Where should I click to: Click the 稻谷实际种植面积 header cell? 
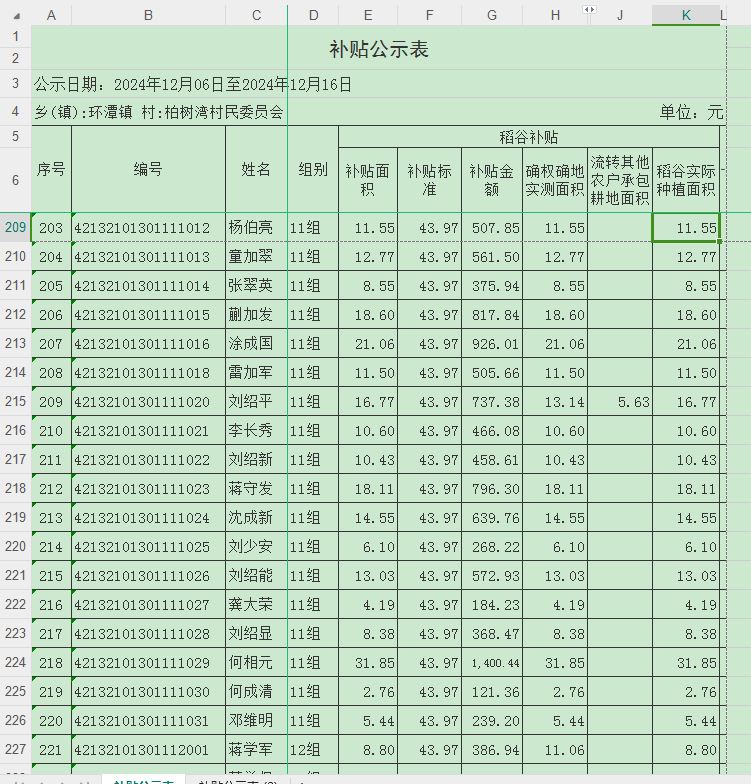pos(686,180)
